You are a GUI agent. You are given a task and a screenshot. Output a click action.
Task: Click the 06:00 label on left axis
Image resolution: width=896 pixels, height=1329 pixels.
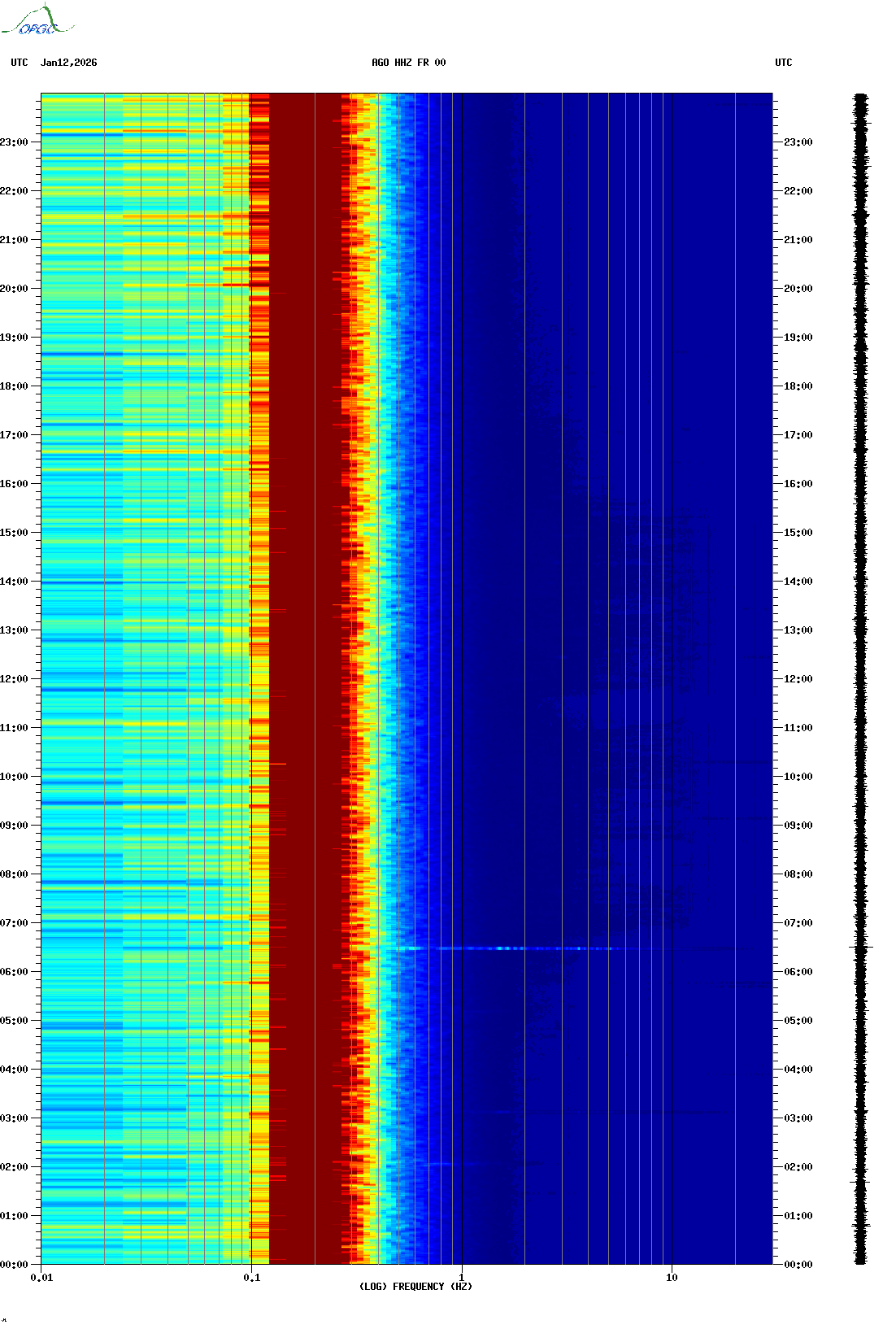14,972
